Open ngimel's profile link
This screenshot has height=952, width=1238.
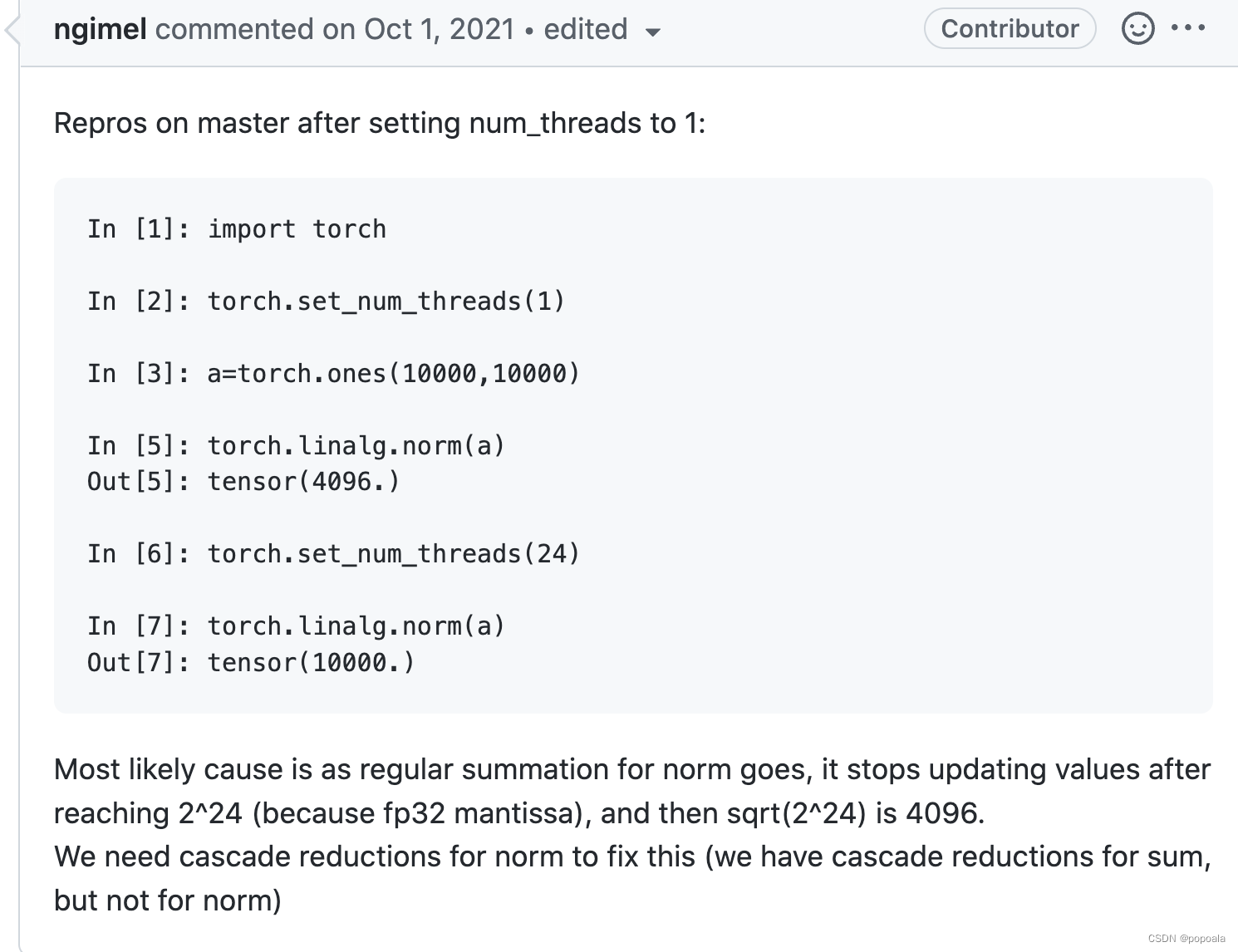coord(99,28)
